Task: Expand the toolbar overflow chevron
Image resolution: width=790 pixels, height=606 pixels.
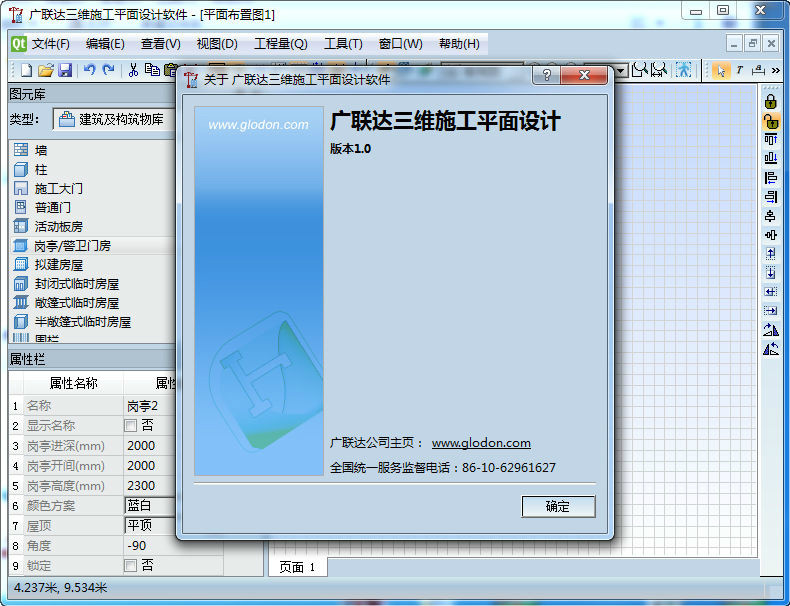Action: pyautogui.click(x=775, y=71)
